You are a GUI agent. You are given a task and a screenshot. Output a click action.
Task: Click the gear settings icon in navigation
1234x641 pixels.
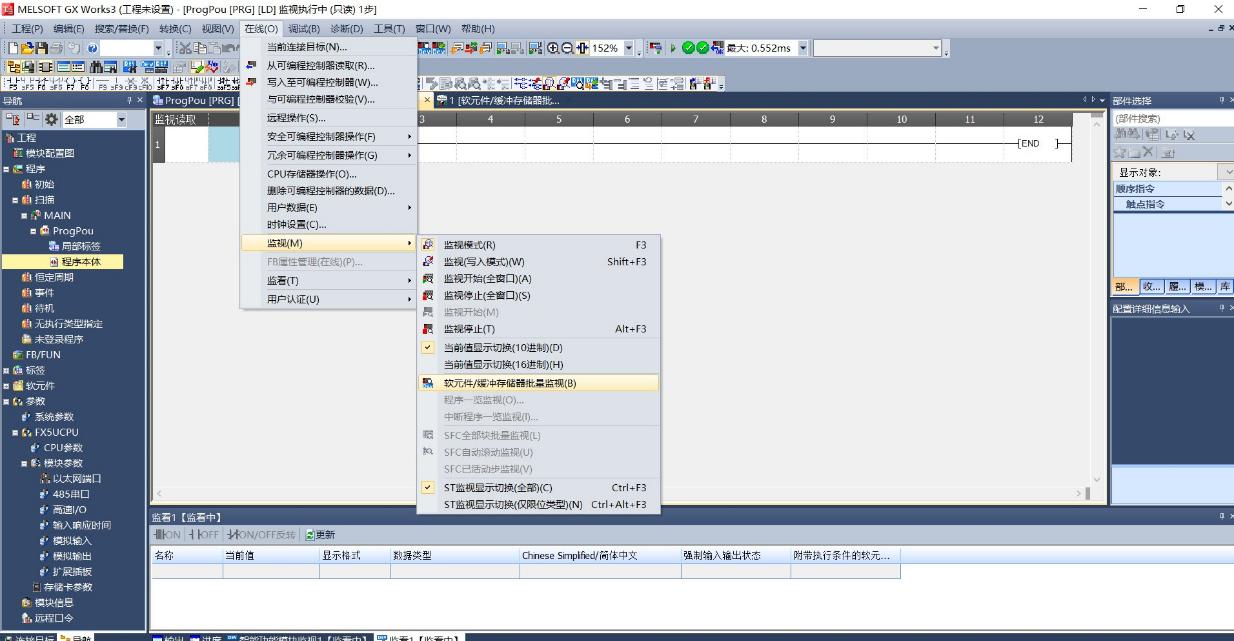point(51,119)
